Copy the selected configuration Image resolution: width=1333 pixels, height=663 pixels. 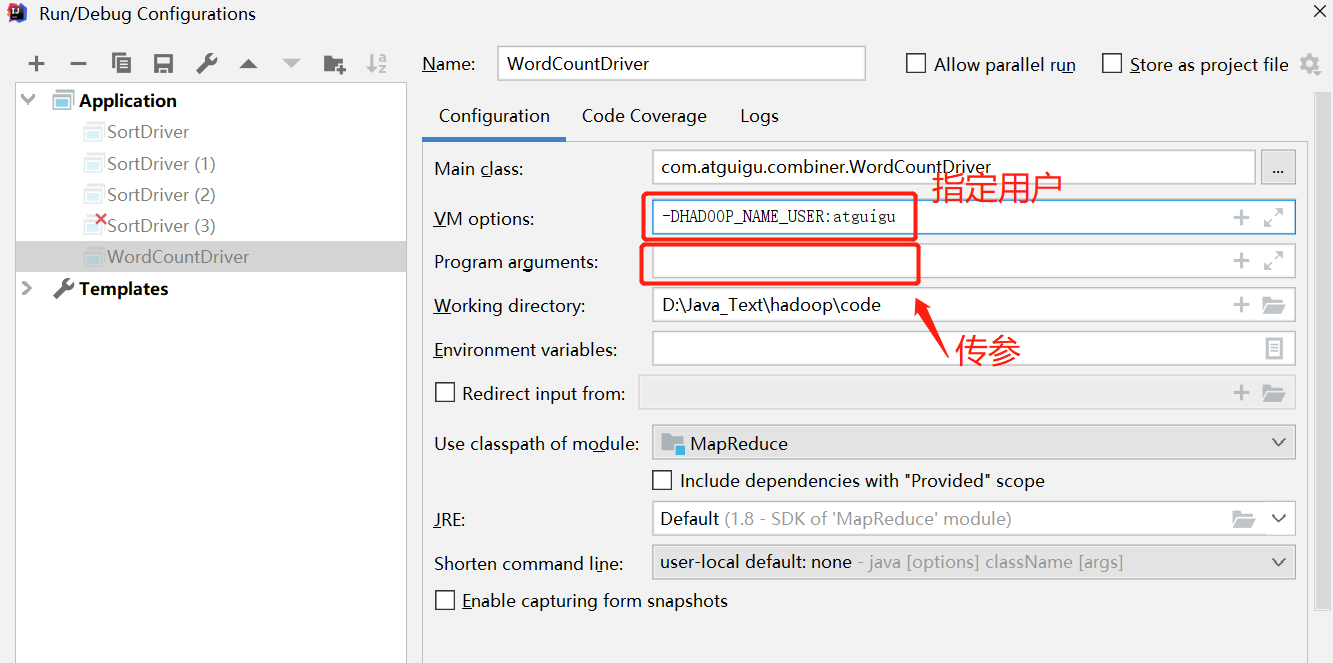[x=122, y=64]
